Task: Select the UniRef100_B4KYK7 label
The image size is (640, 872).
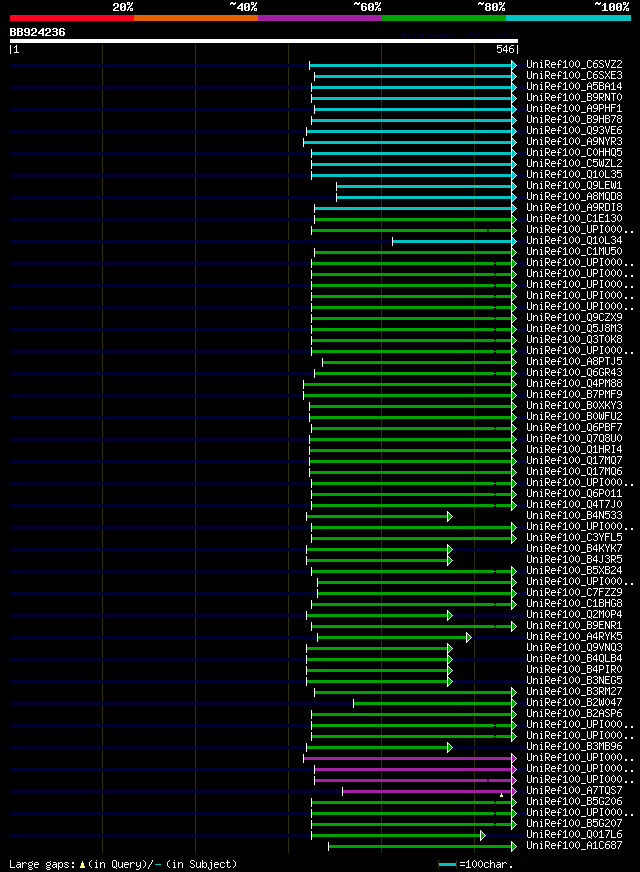Action: pos(574,548)
